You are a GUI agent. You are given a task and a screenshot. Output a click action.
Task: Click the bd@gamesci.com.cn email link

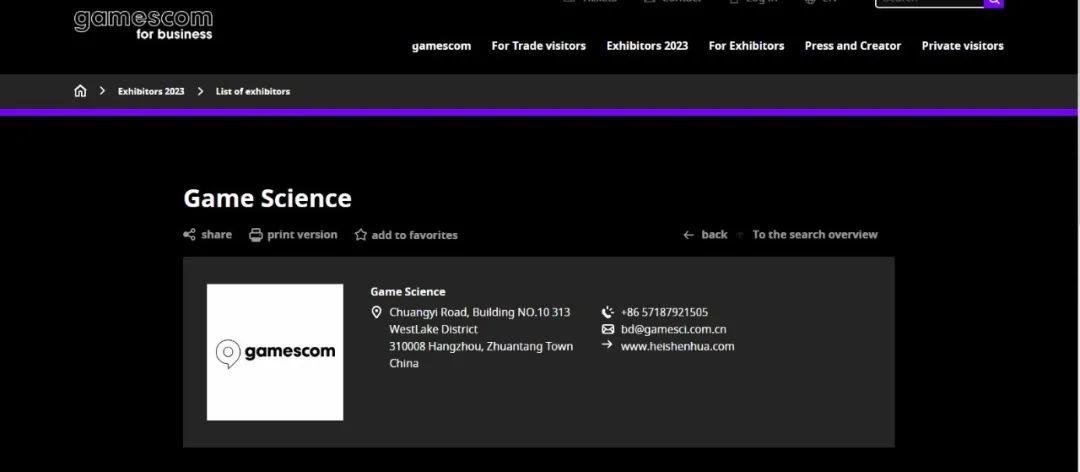pyautogui.click(x=674, y=329)
